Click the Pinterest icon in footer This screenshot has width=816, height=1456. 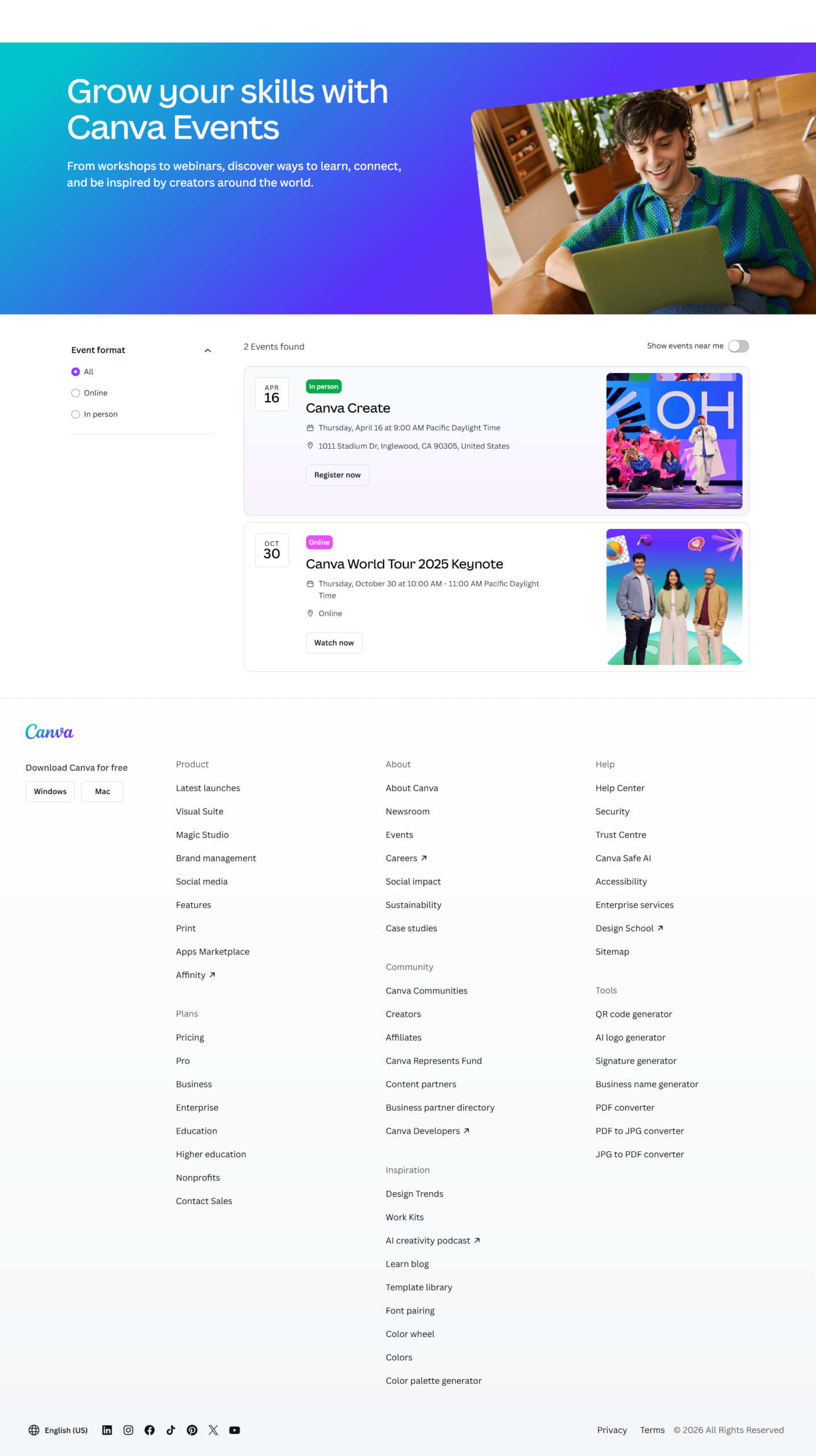(192, 1430)
